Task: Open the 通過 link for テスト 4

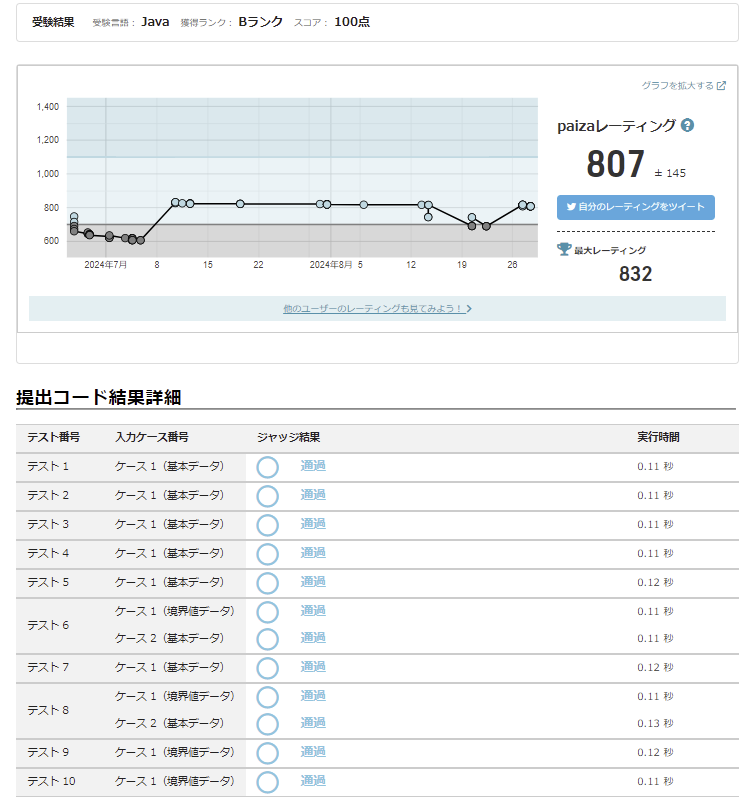Action: [x=313, y=553]
